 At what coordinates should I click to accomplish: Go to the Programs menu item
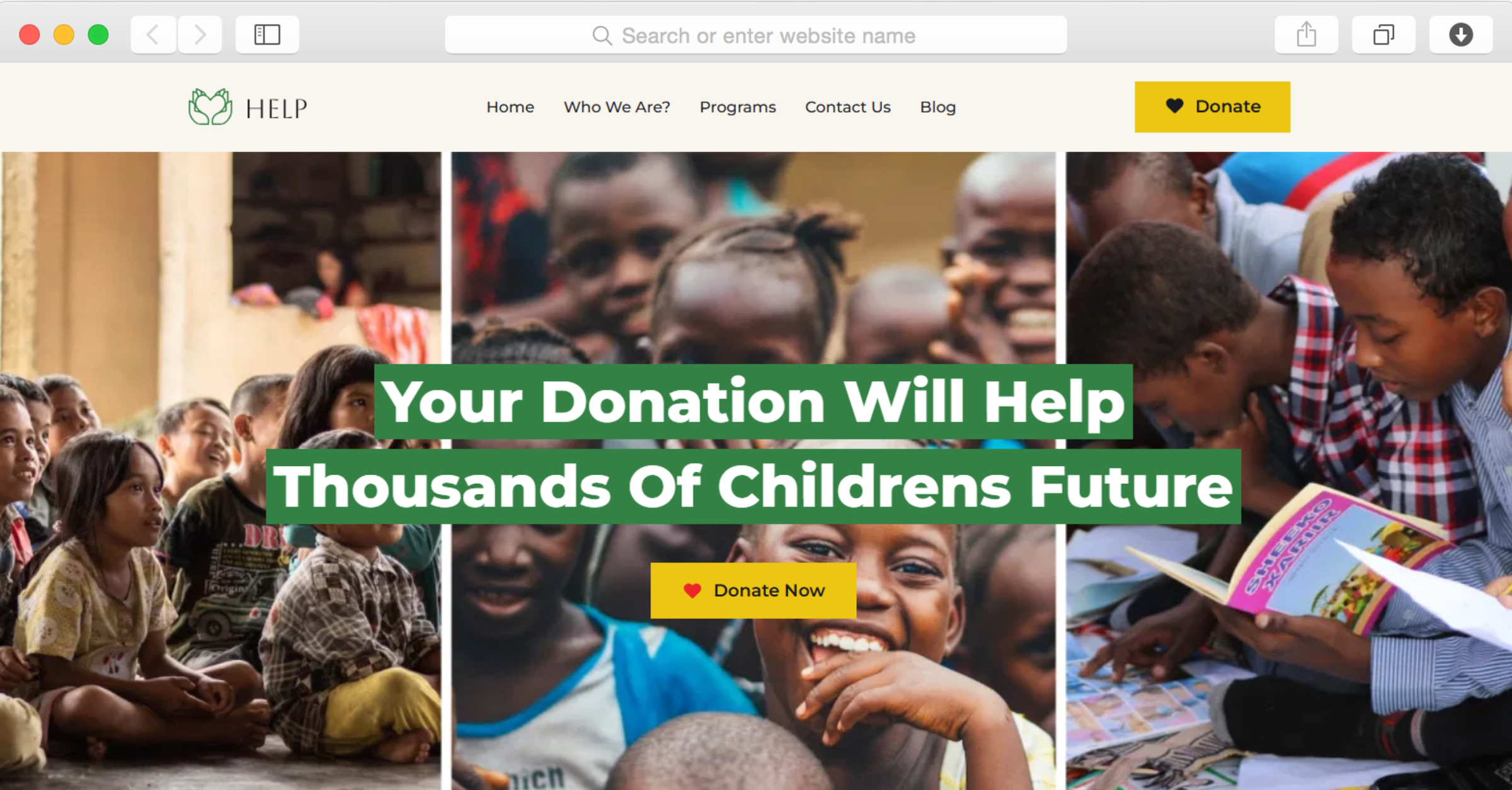click(x=738, y=107)
